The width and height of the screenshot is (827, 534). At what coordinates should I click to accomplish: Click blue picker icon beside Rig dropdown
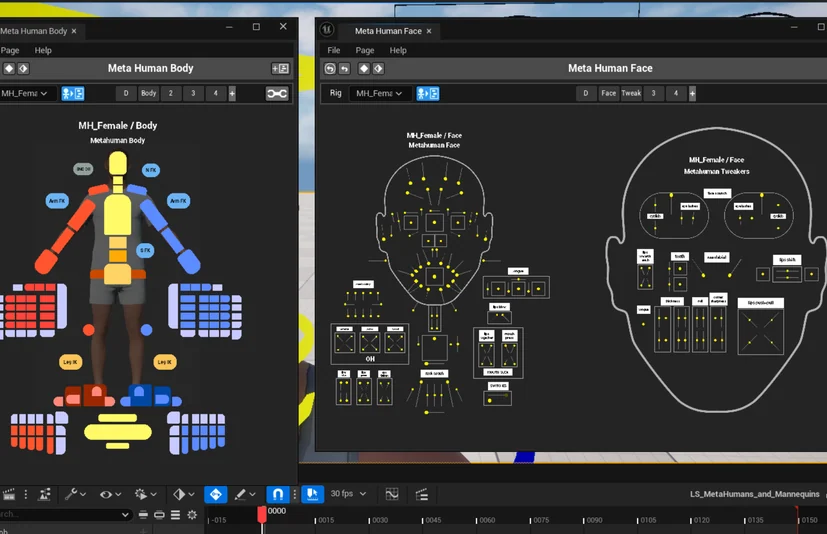[428, 93]
